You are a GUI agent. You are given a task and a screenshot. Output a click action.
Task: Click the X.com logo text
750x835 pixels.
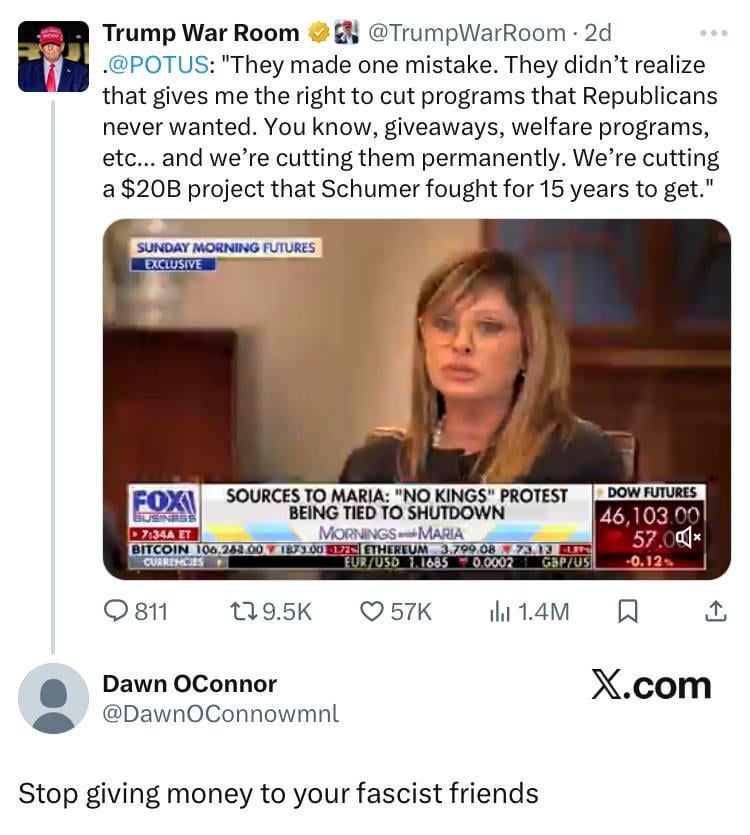[x=650, y=685]
